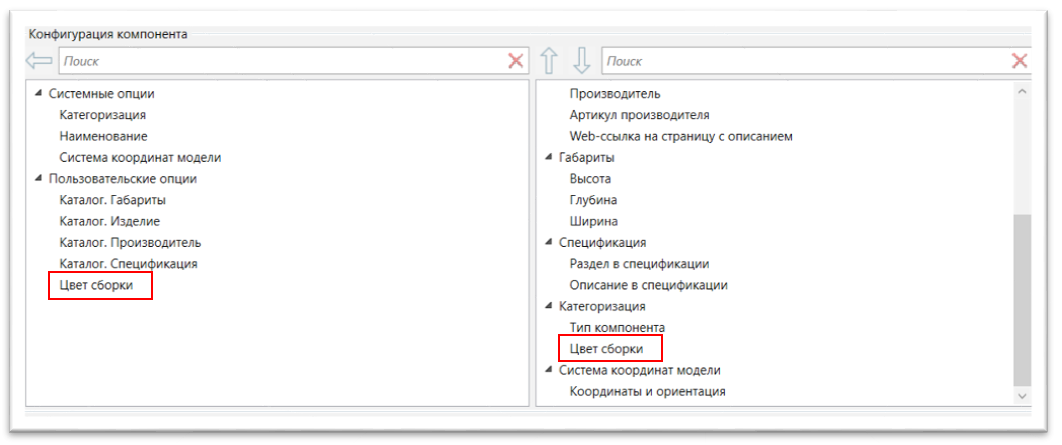Select Координаты и ориентация item
The width and height of the screenshot is (1062, 445).
point(647,392)
